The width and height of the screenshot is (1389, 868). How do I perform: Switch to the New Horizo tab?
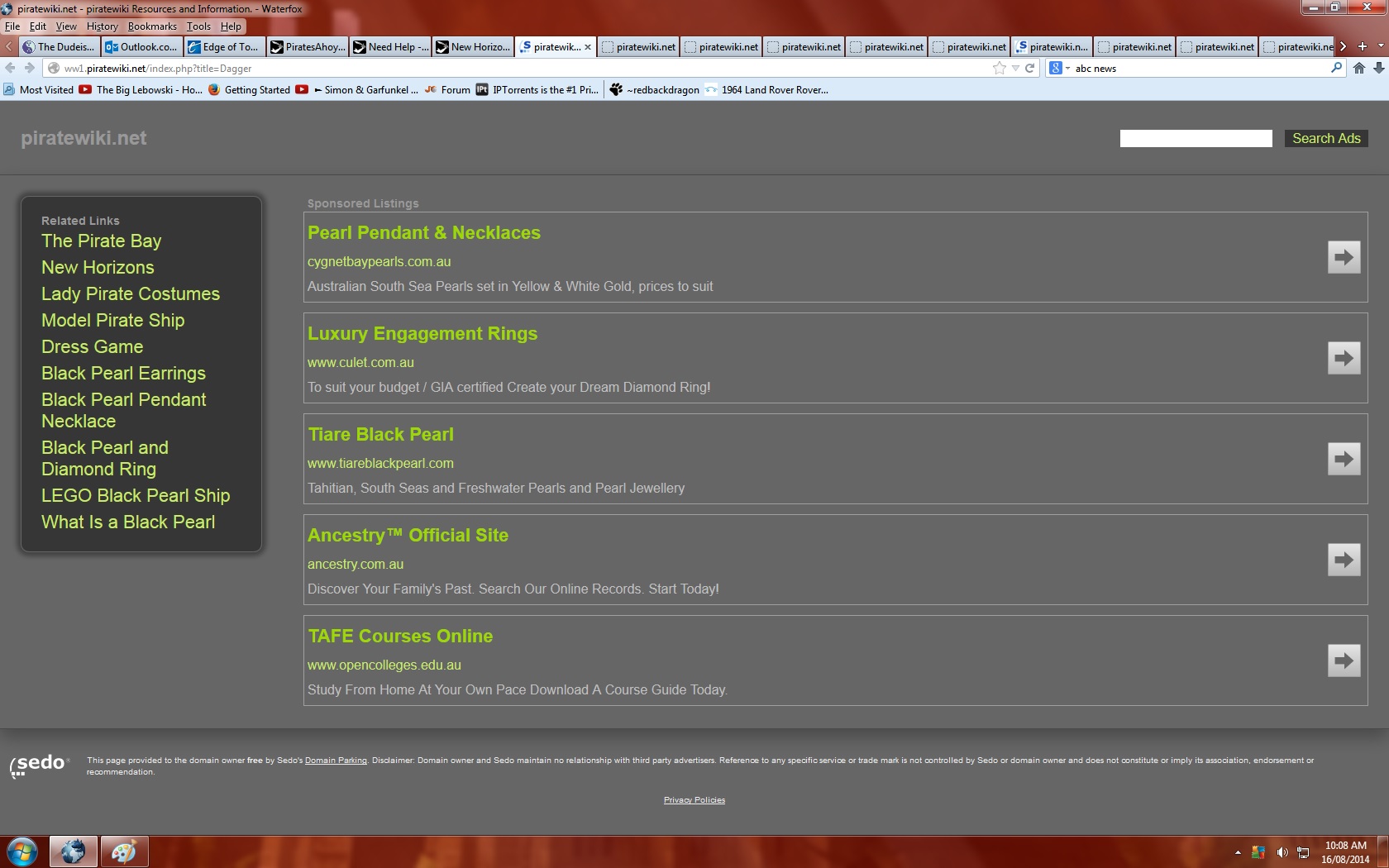472,46
